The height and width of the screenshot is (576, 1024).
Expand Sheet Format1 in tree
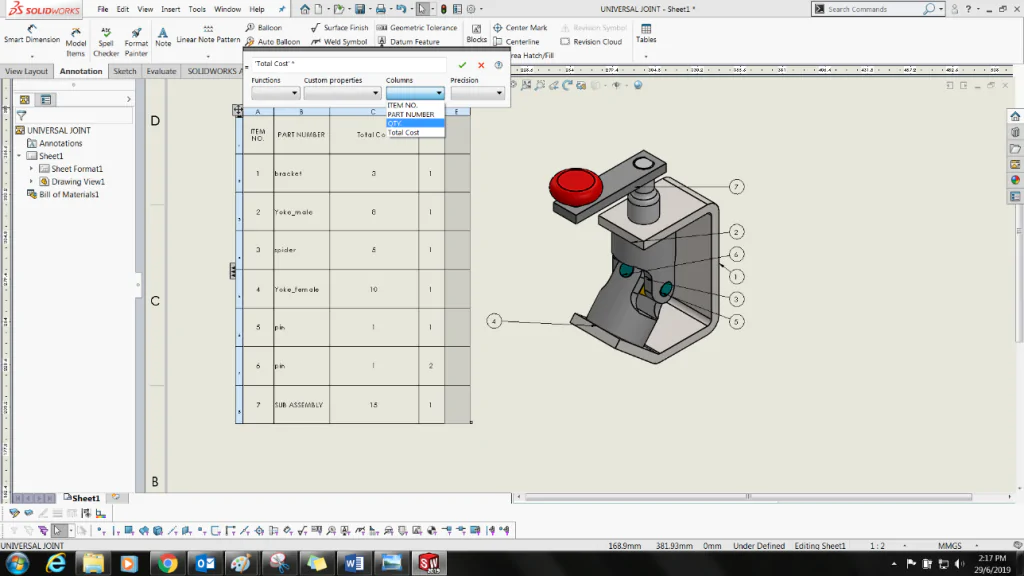(31, 168)
